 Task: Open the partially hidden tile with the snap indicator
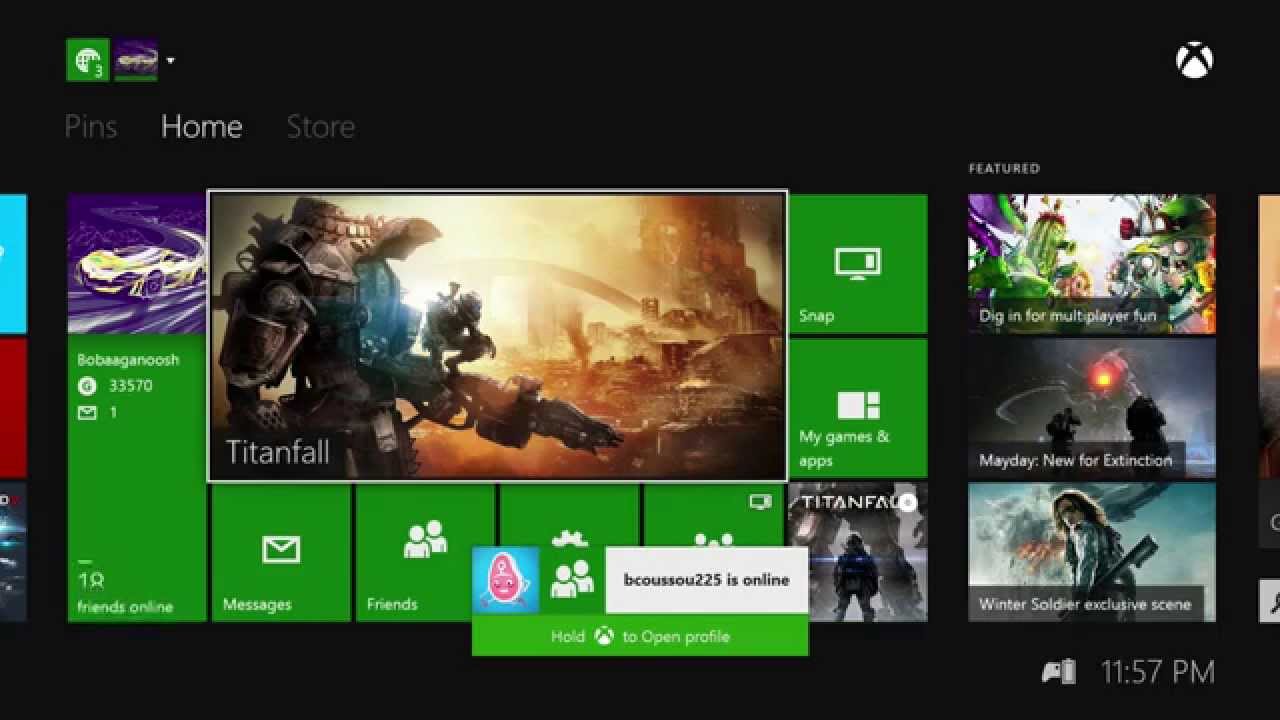point(714,516)
